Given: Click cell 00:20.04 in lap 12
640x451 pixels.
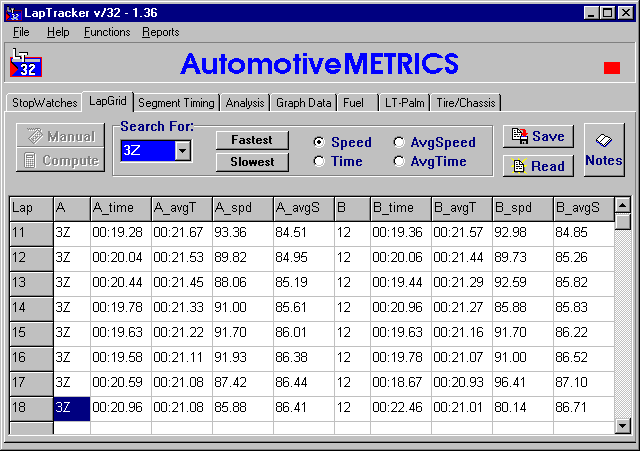Looking at the screenshot, I should pos(121,258).
